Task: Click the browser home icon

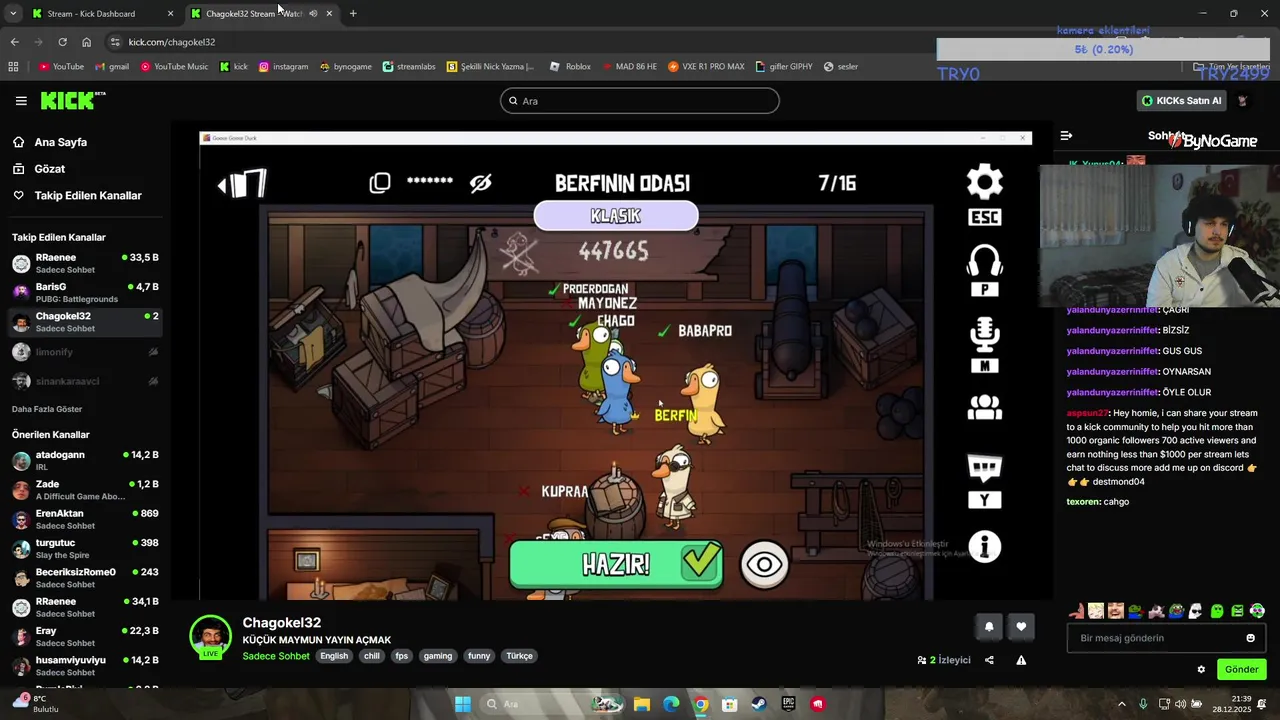Action: [x=86, y=42]
